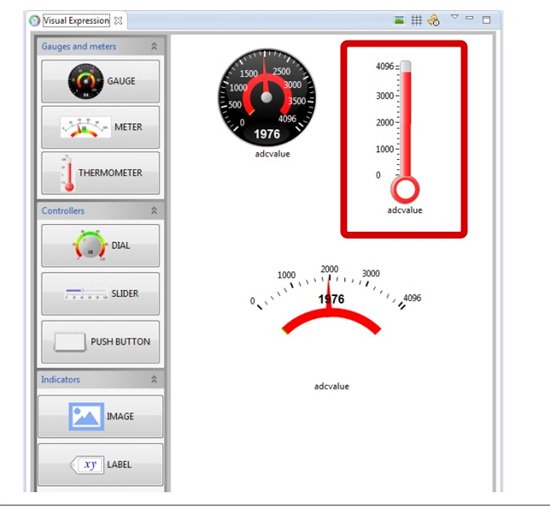Click the Gauges and meters header

100,46
